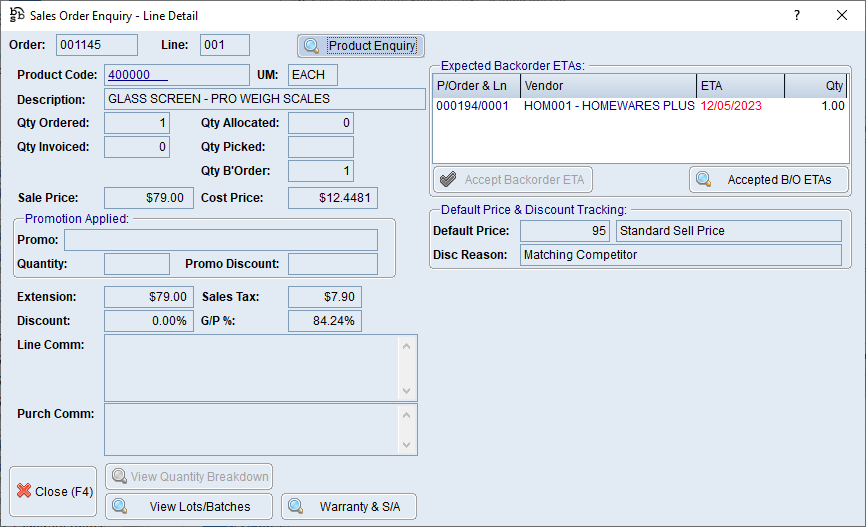Click the Product Enquiry magnifier icon
The height and width of the screenshot is (527, 866).
[311, 46]
